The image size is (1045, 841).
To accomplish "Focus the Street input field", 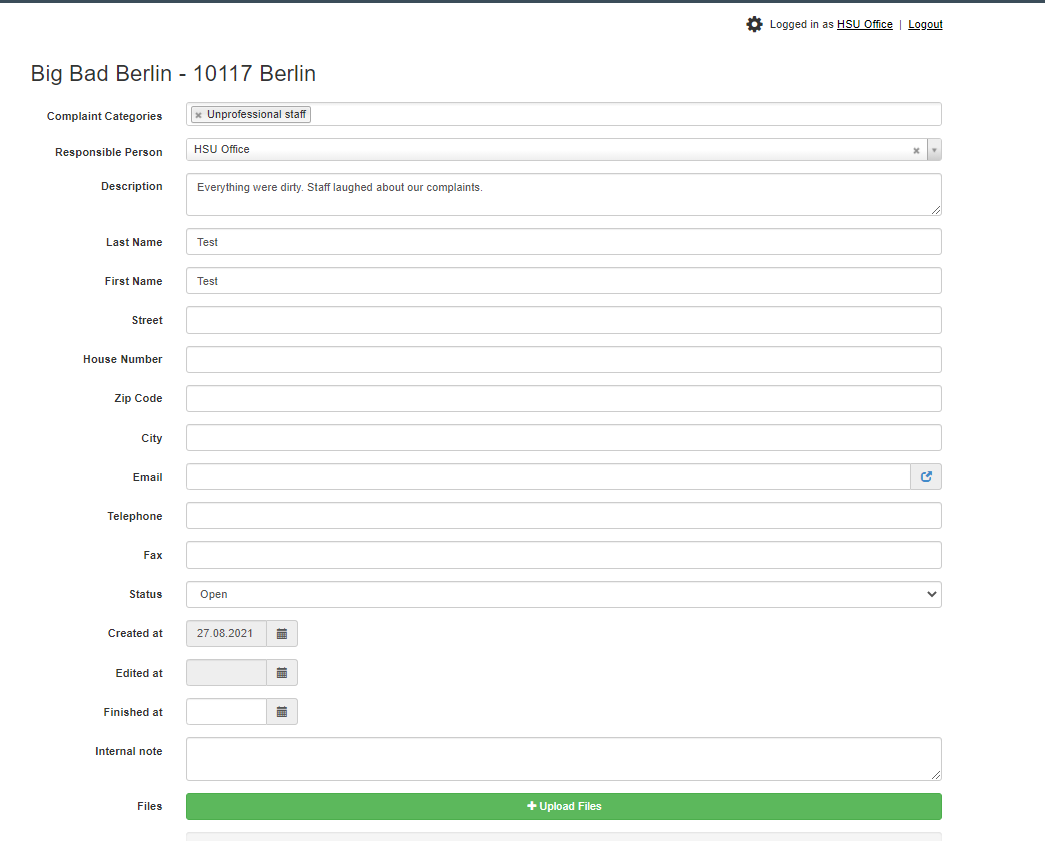I will click(563, 320).
